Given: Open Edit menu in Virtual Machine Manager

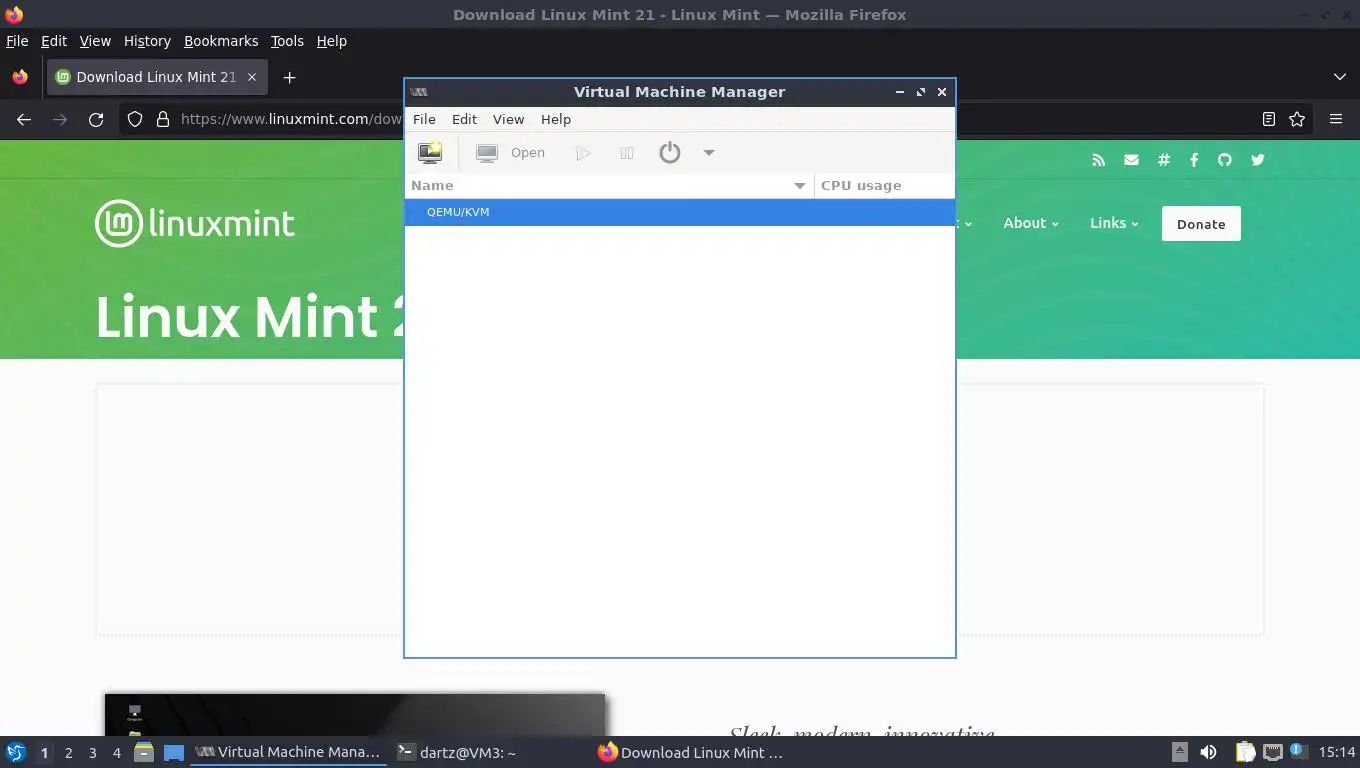Looking at the screenshot, I should pos(464,119).
